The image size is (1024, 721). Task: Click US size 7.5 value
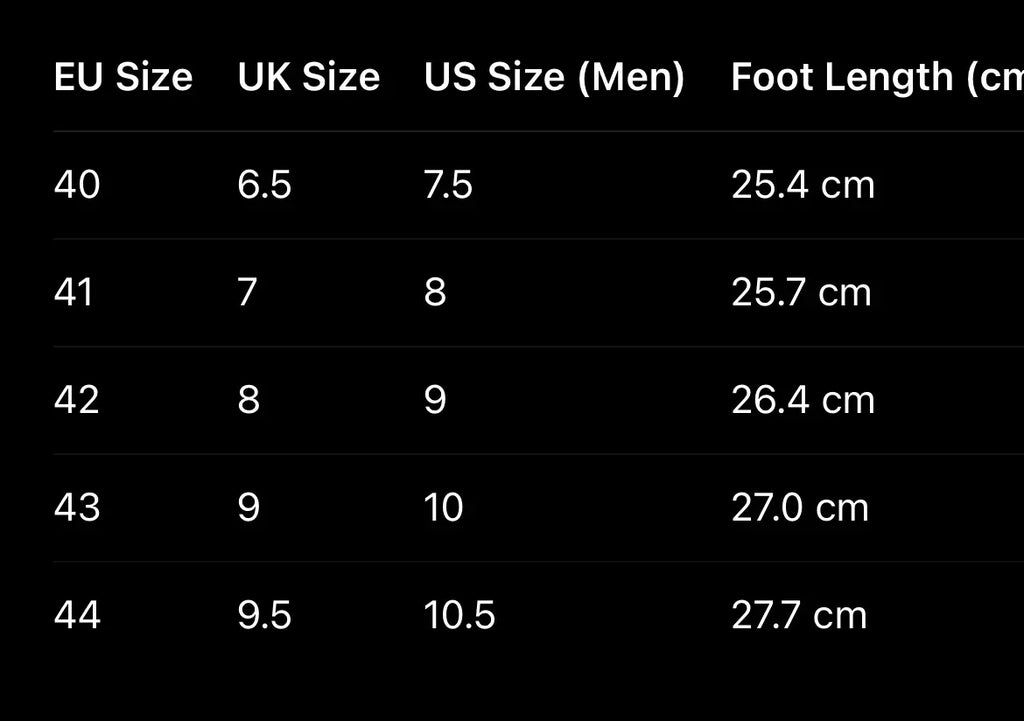[x=448, y=185]
